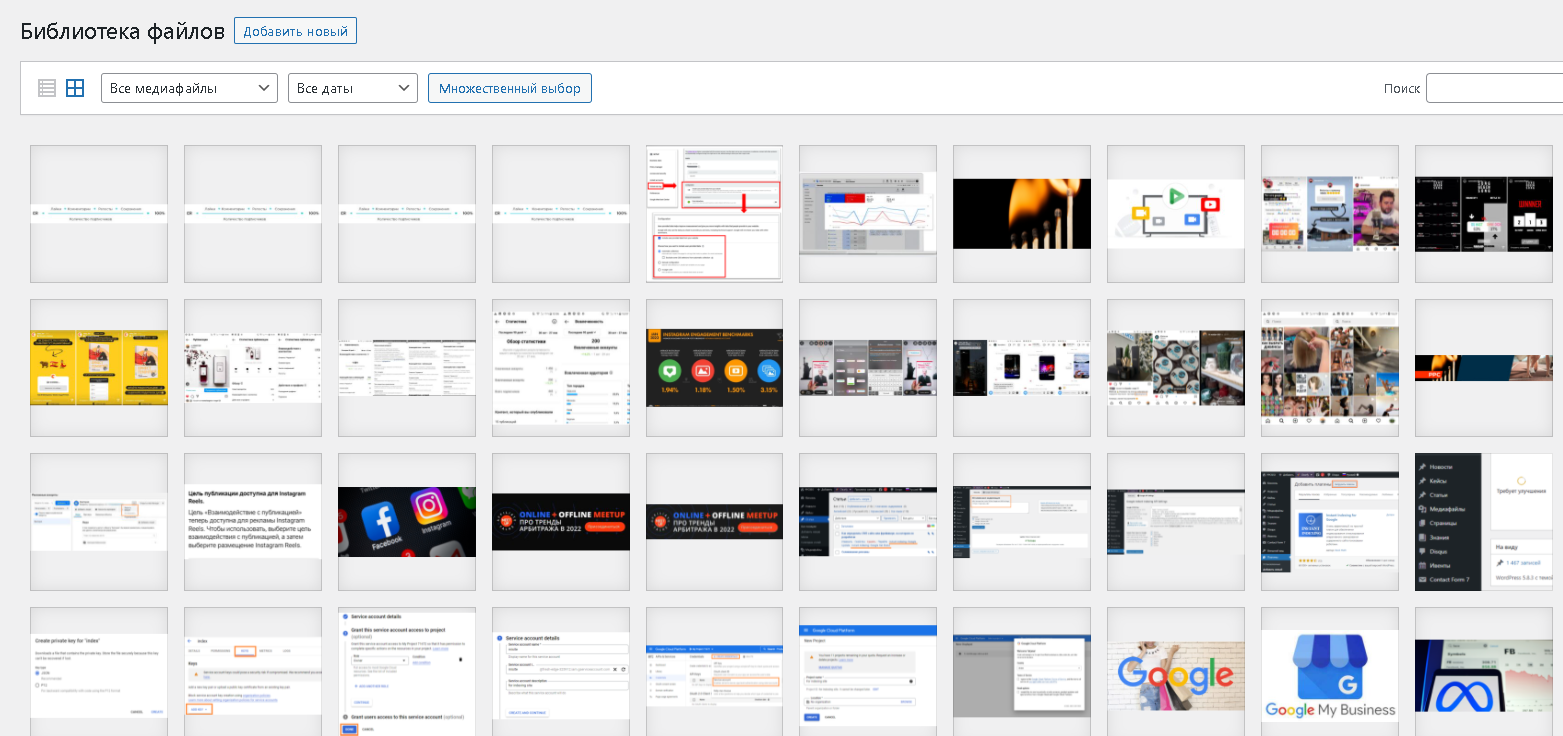Select the Facebook and Instagram app icons image

coord(406,522)
